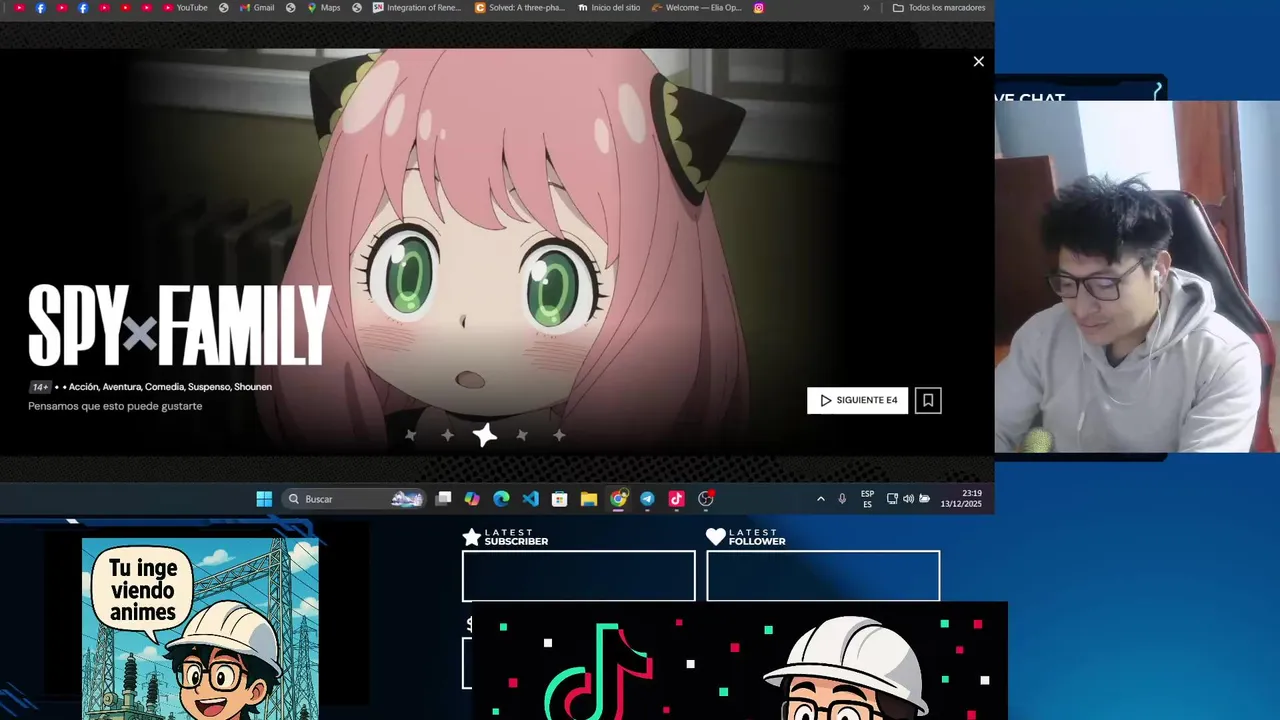
Task: Open network volume battery quick settings
Action: [x=908, y=499]
